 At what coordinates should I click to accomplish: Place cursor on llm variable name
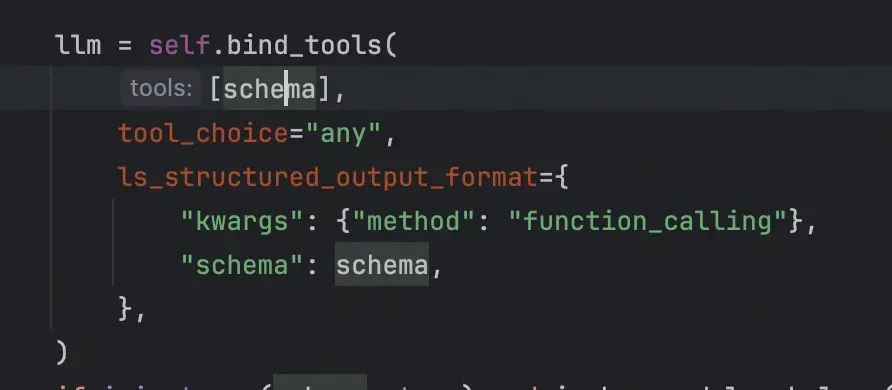tap(79, 45)
